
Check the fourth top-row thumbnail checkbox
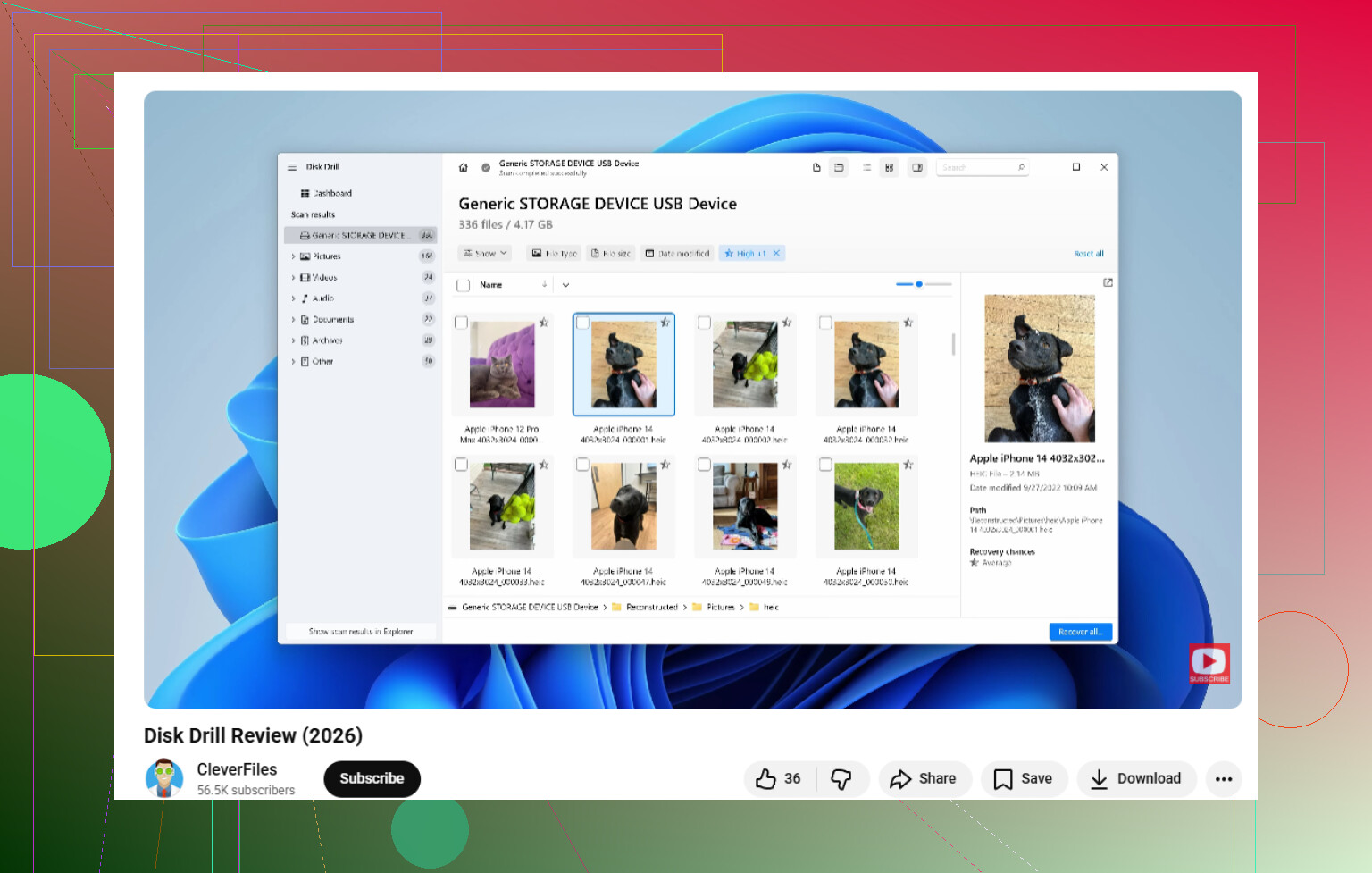tap(825, 323)
